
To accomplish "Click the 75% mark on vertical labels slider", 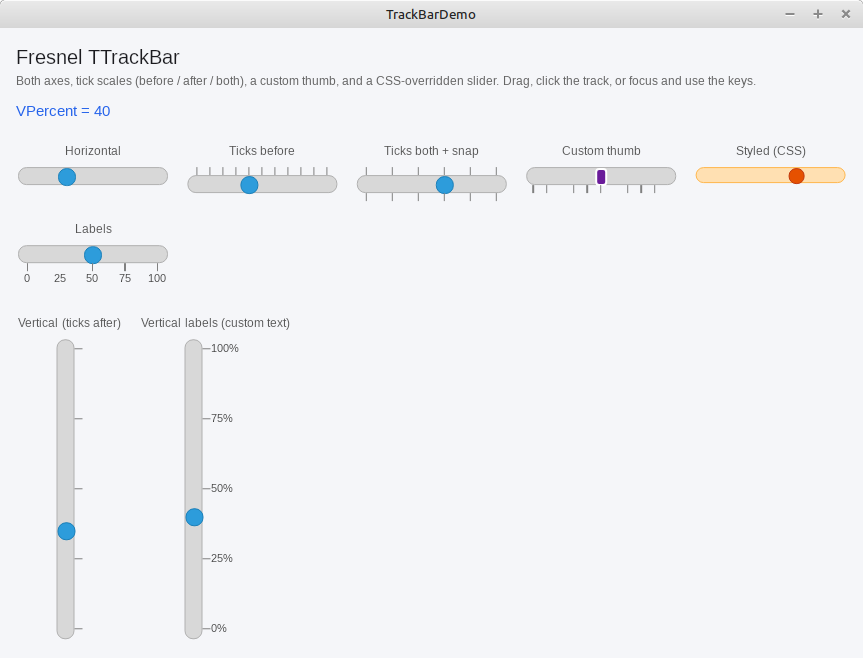I will click(222, 419).
